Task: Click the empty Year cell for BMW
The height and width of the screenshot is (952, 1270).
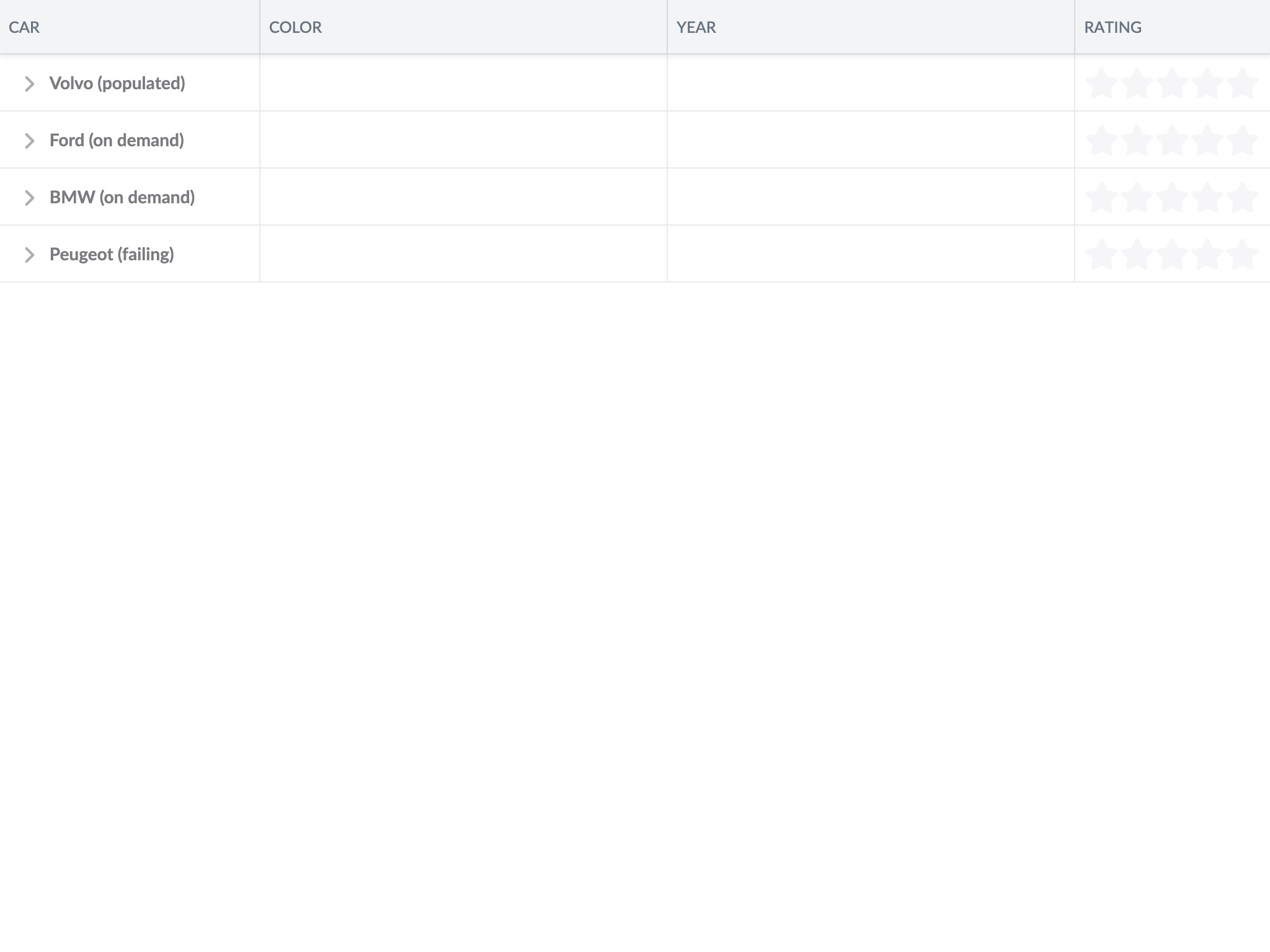Action: click(x=871, y=197)
